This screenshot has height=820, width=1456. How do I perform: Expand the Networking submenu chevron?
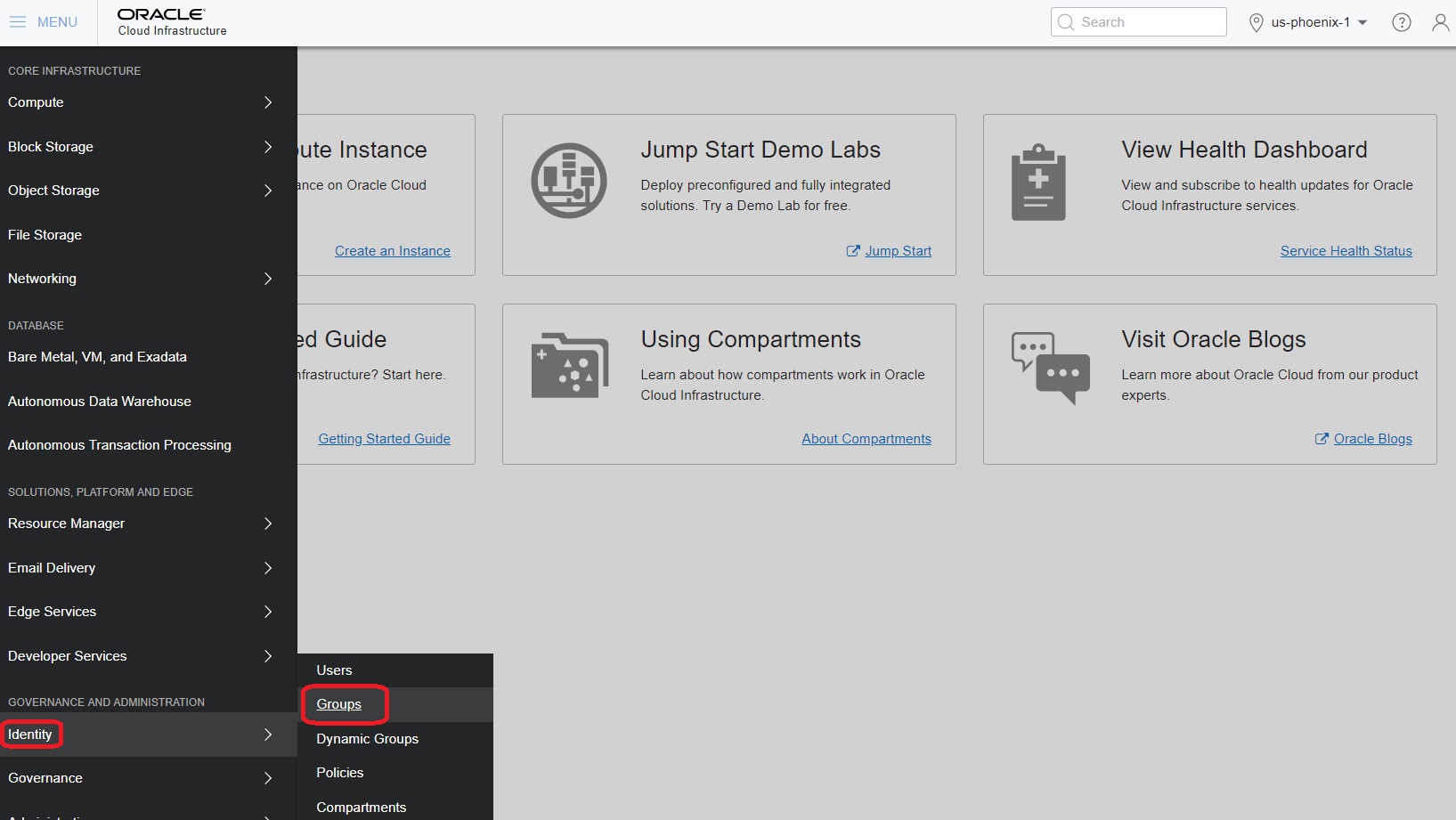coord(268,279)
